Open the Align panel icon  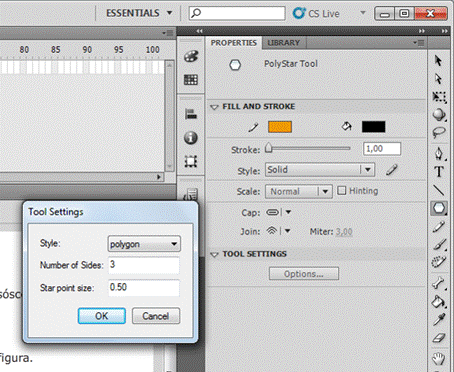(x=191, y=114)
